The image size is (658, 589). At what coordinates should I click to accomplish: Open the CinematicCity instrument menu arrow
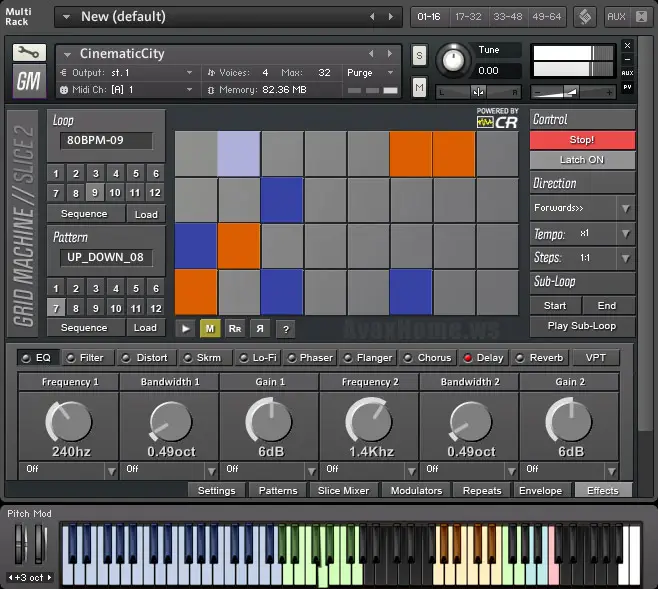tap(67, 54)
